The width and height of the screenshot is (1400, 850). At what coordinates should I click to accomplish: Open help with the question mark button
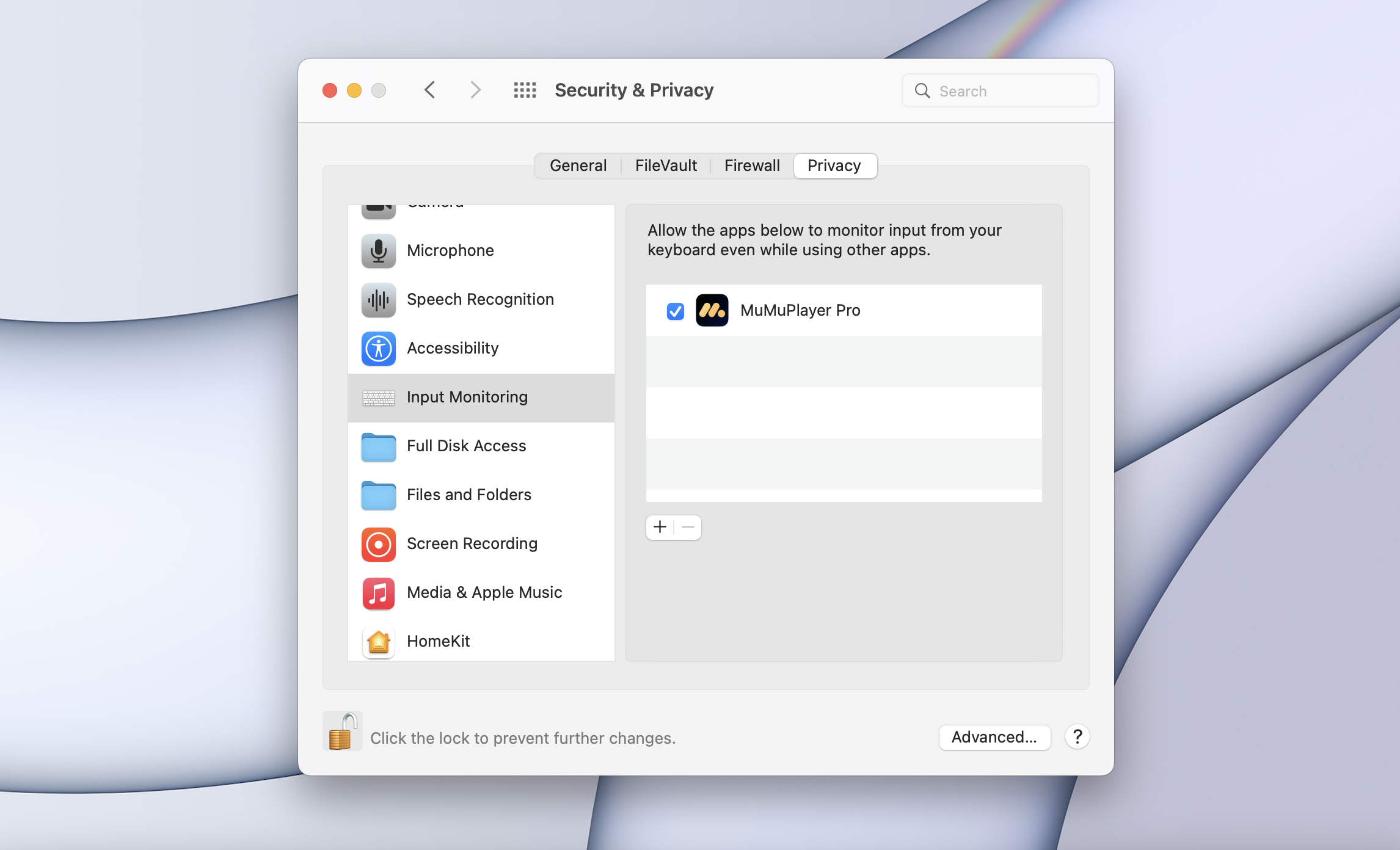(x=1077, y=737)
